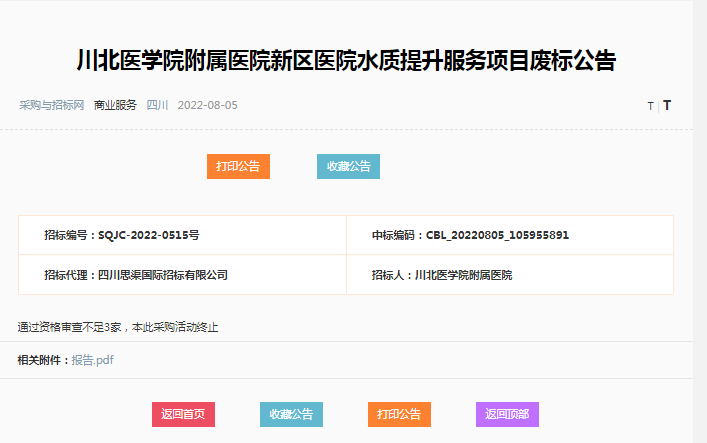
Task: Click the small T font-decrease icon
Action: [650, 106]
